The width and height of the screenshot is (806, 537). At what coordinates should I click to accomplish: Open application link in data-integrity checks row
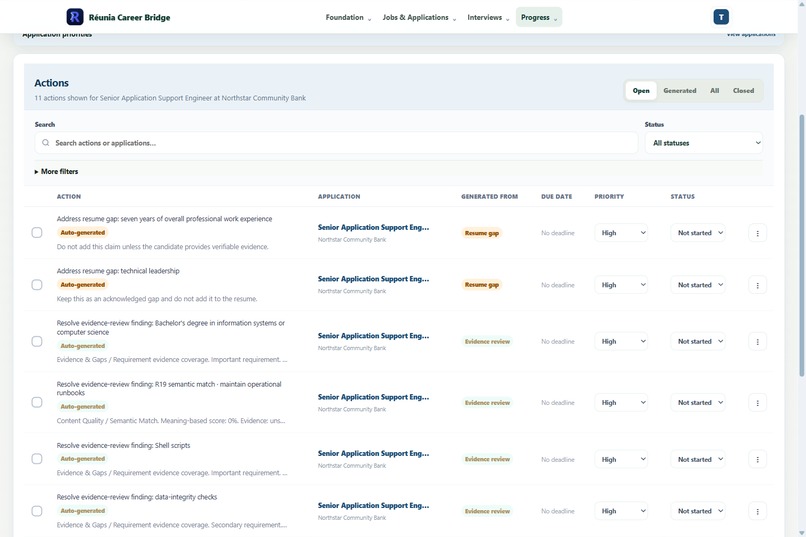(373, 505)
